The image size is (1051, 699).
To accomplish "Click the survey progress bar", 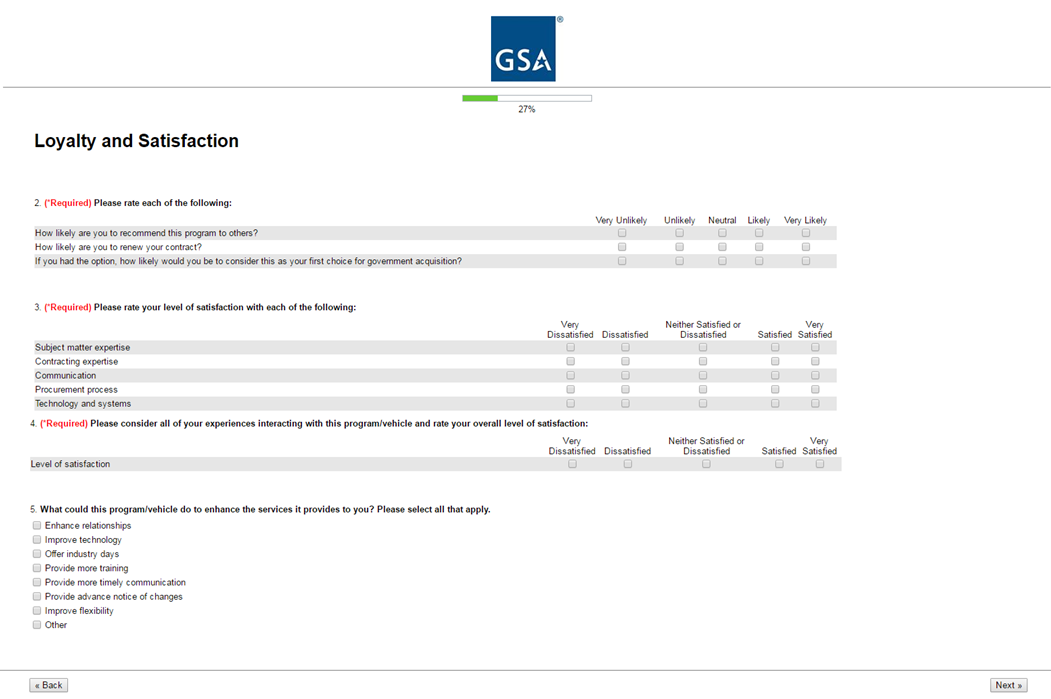I will point(526,98).
